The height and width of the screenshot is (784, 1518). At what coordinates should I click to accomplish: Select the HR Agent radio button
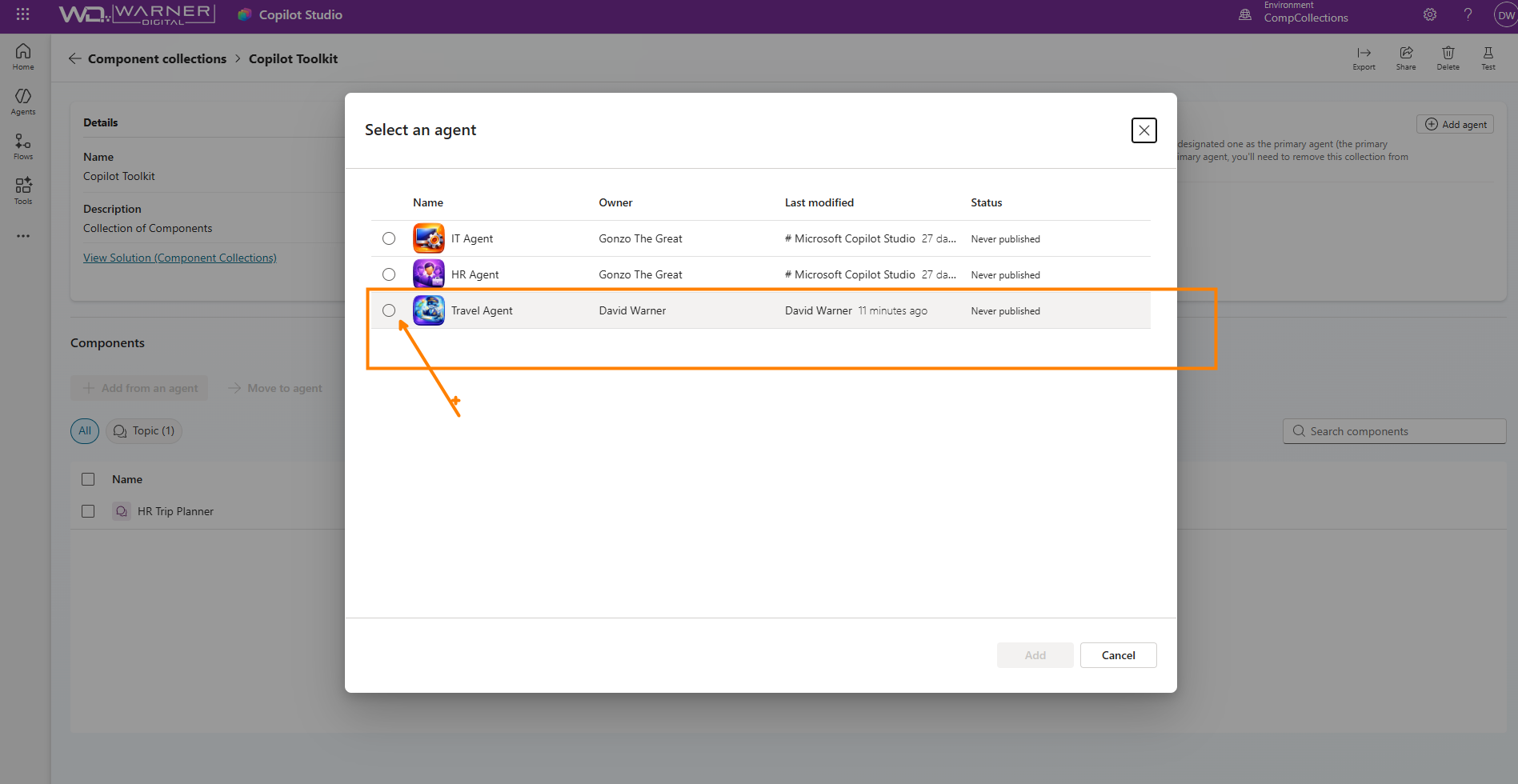coord(389,274)
